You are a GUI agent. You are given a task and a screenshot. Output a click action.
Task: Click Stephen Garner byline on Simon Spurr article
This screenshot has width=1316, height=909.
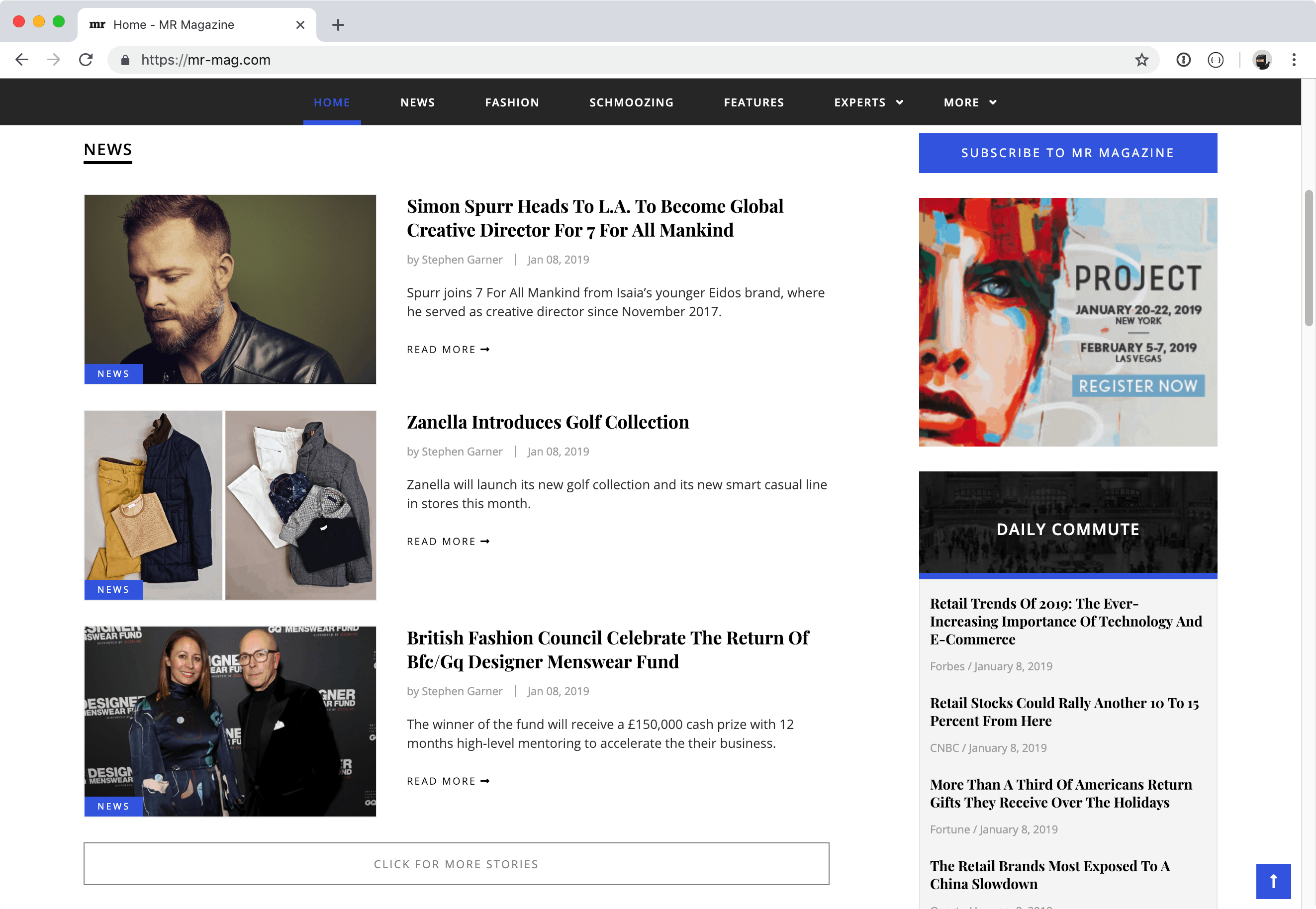(x=462, y=260)
